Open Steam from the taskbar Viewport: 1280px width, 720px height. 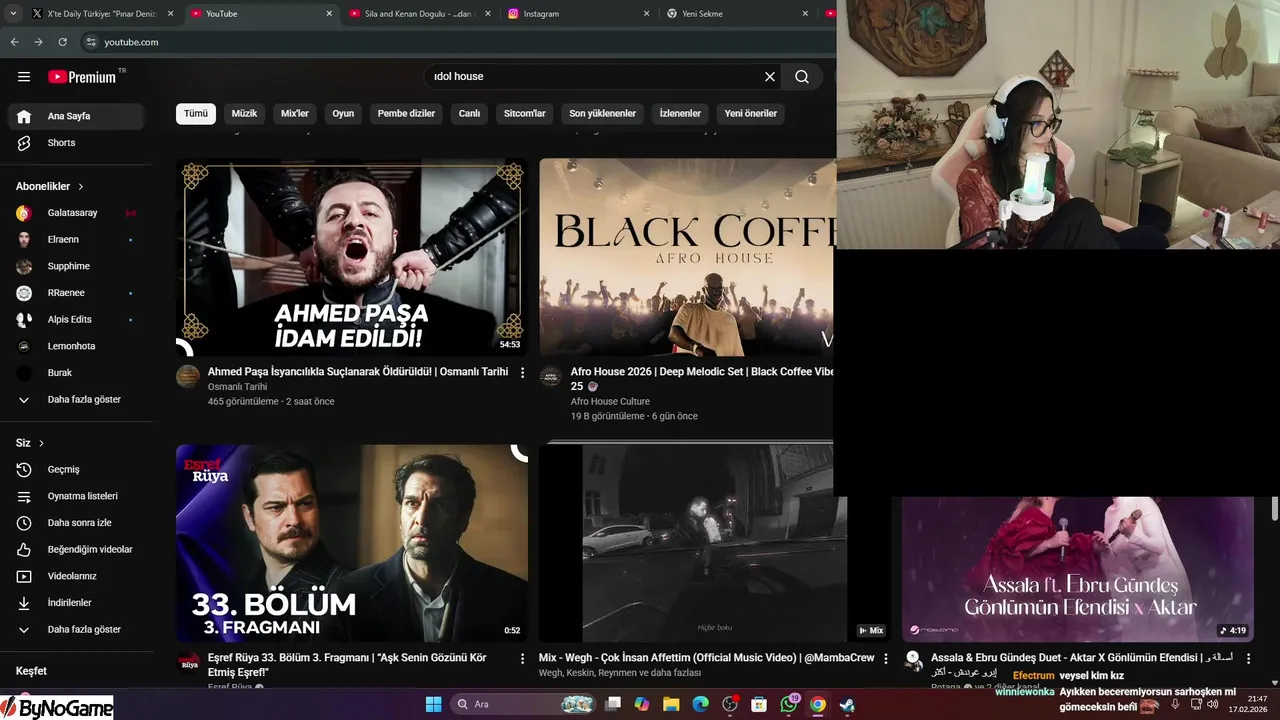click(x=847, y=705)
